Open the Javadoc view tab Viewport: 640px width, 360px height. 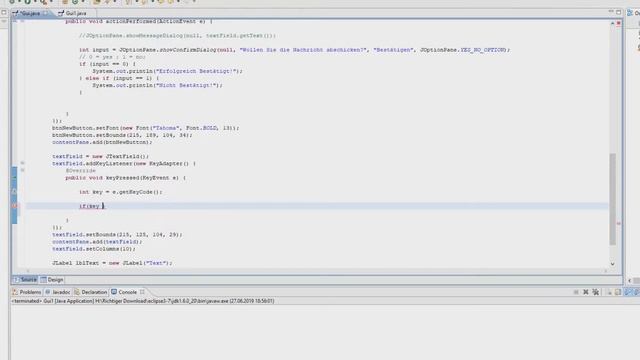[x=58, y=292]
